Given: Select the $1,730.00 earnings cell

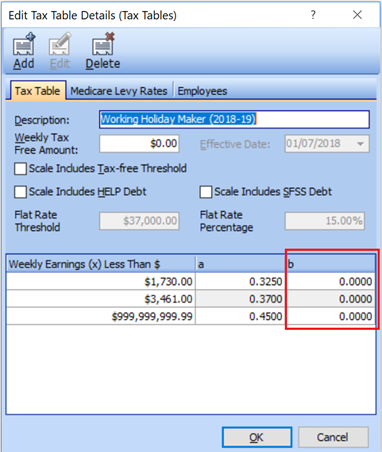Looking at the screenshot, I should coord(101,282).
